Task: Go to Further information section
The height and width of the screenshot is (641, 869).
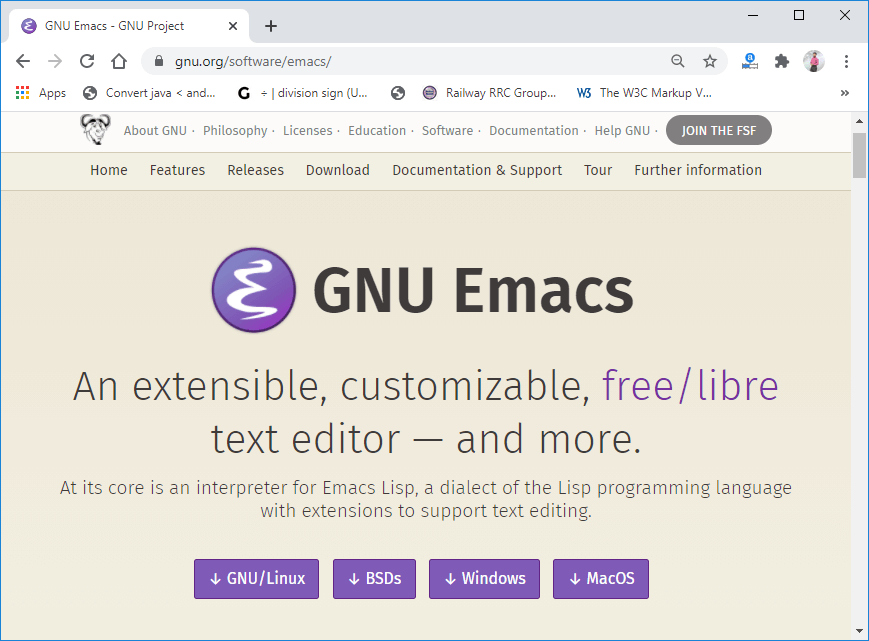Action: point(698,170)
